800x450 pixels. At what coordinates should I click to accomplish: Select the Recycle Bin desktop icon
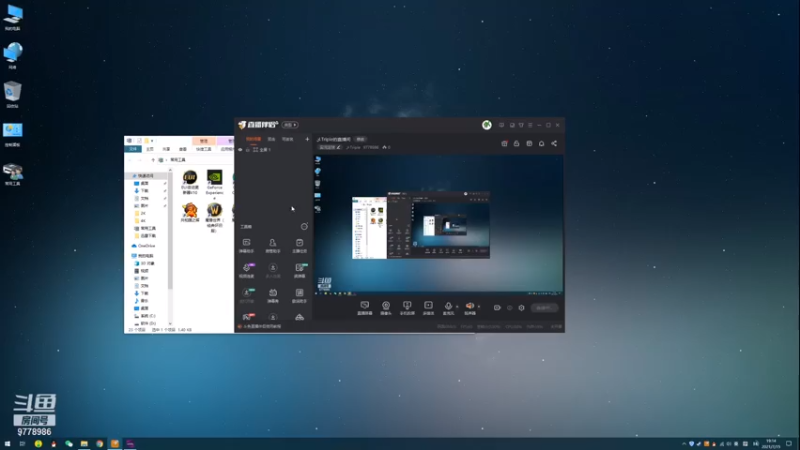pyautogui.click(x=13, y=95)
